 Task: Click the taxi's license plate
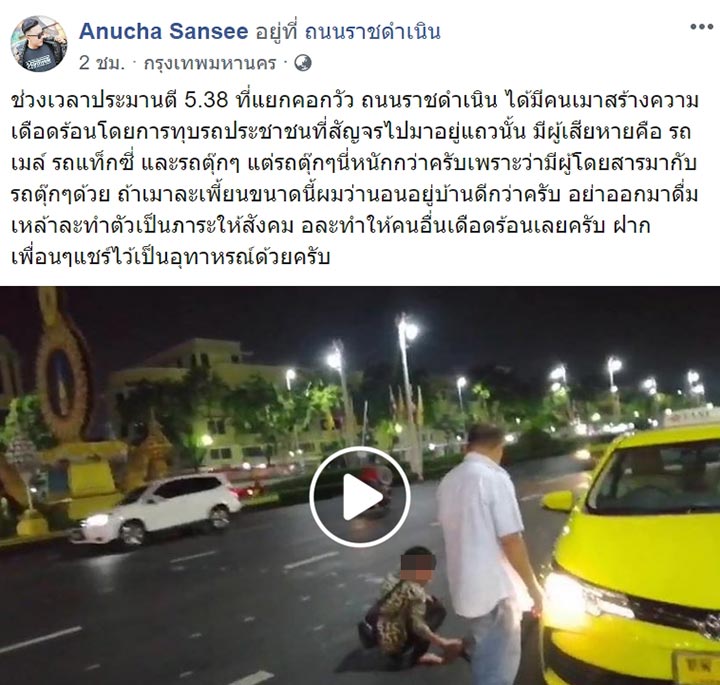[x=697, y=667]
